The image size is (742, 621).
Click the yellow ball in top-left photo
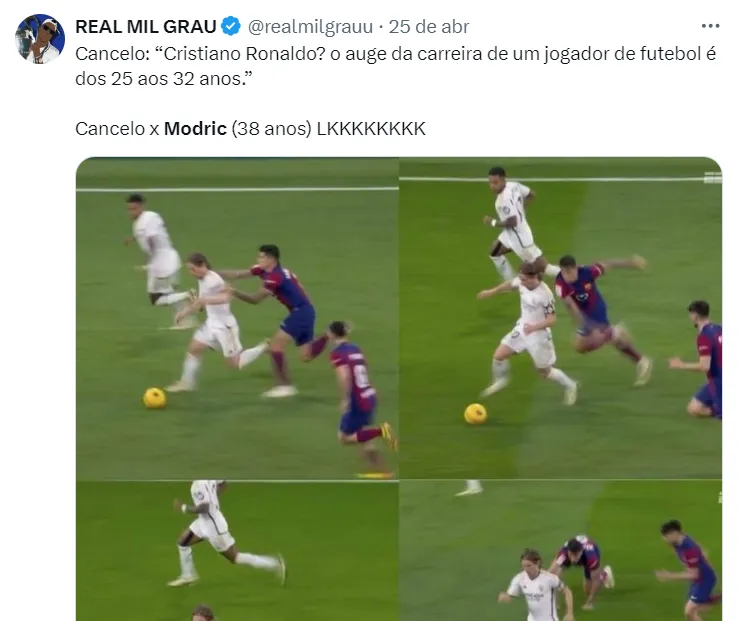(155, 398)
